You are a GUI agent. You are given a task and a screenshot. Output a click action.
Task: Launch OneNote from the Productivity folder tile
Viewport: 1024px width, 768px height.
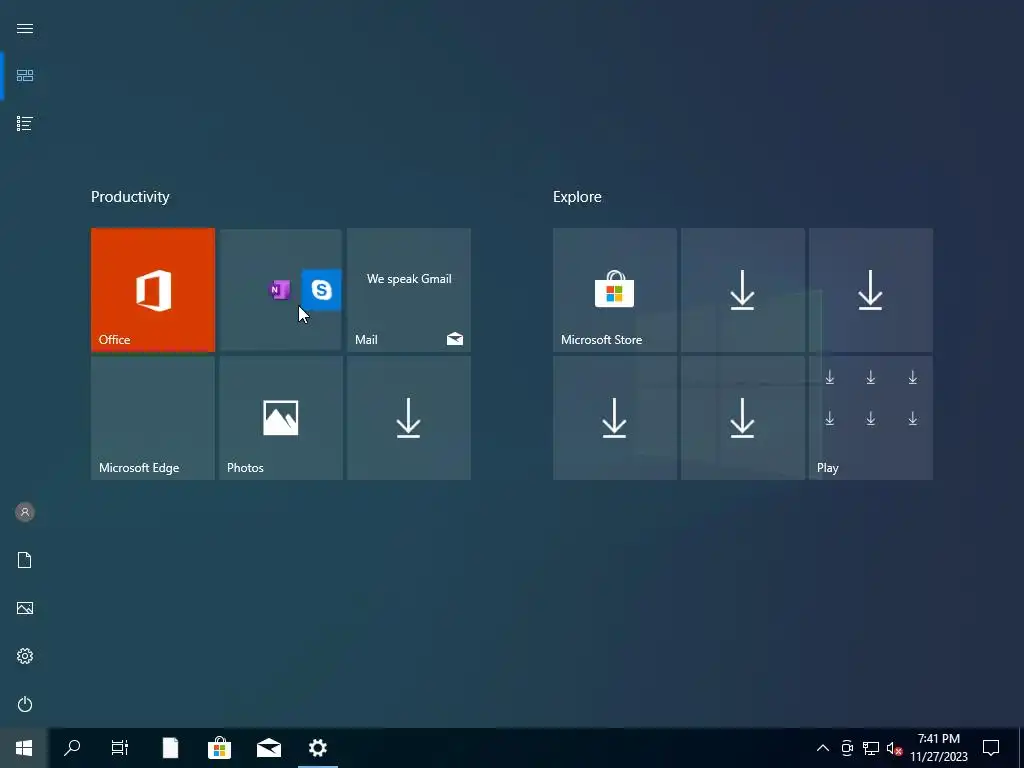click(x=280, y=289)
